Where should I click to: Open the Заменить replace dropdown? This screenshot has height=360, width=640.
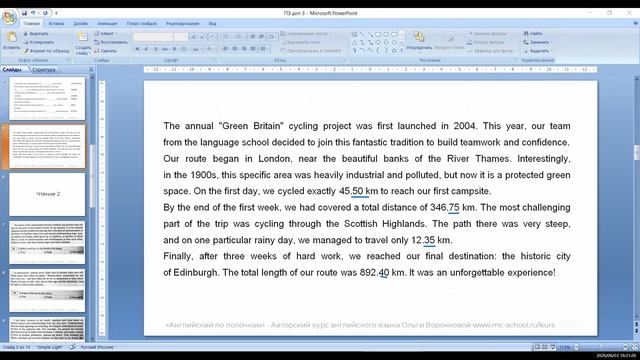[x=538, y=42]
